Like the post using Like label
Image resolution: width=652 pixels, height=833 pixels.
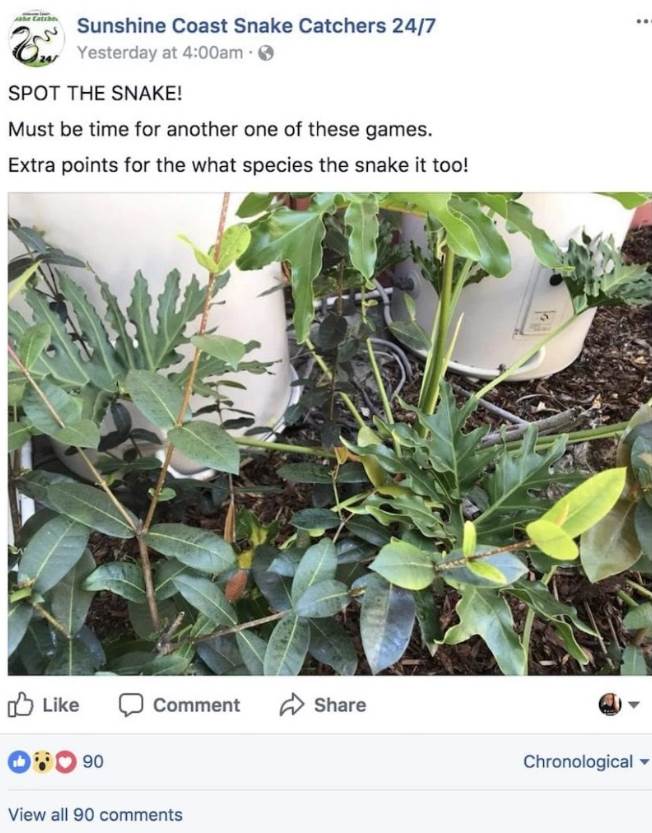click(61, 706)
